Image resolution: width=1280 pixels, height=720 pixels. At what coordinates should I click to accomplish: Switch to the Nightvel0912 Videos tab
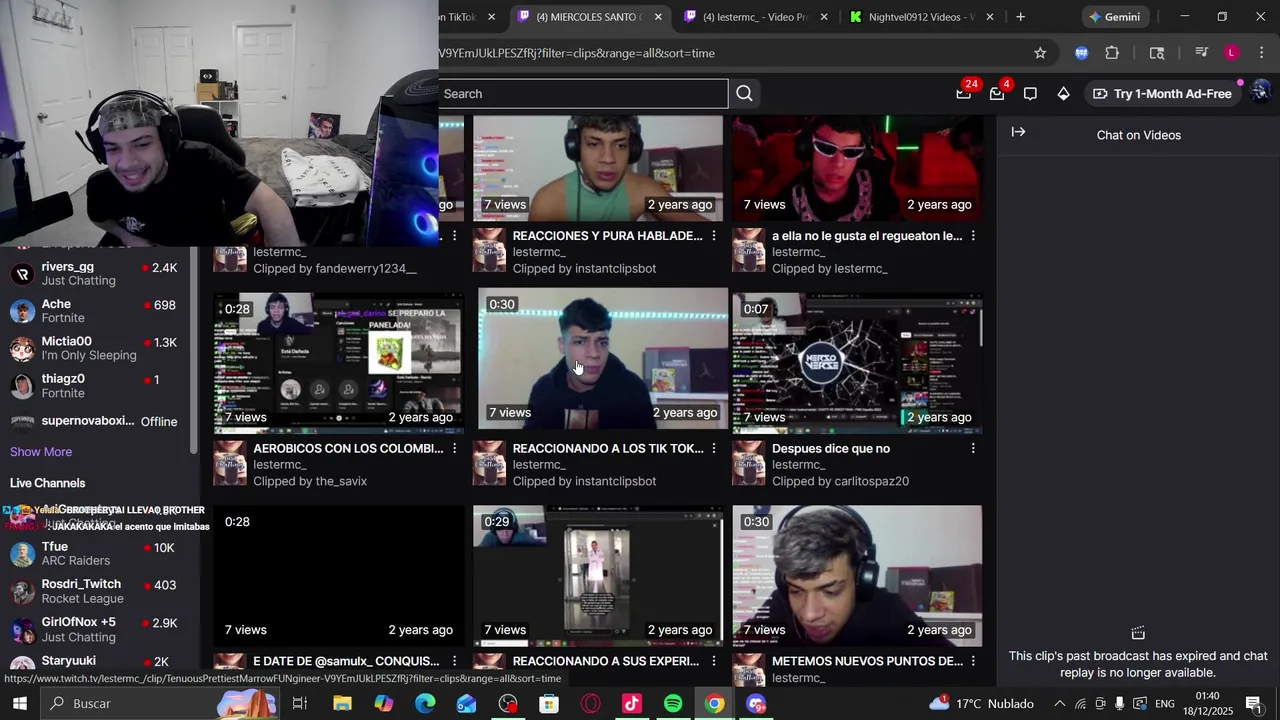click(x=920, y=17)
